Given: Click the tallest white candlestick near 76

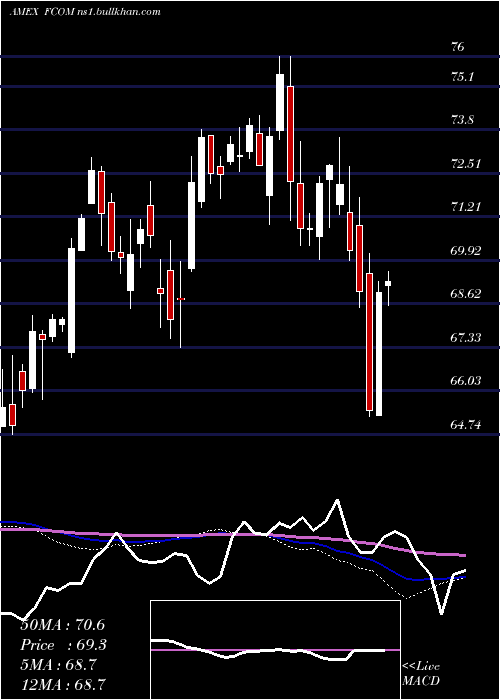Looking at the screenshot, I should click(280, 102).
